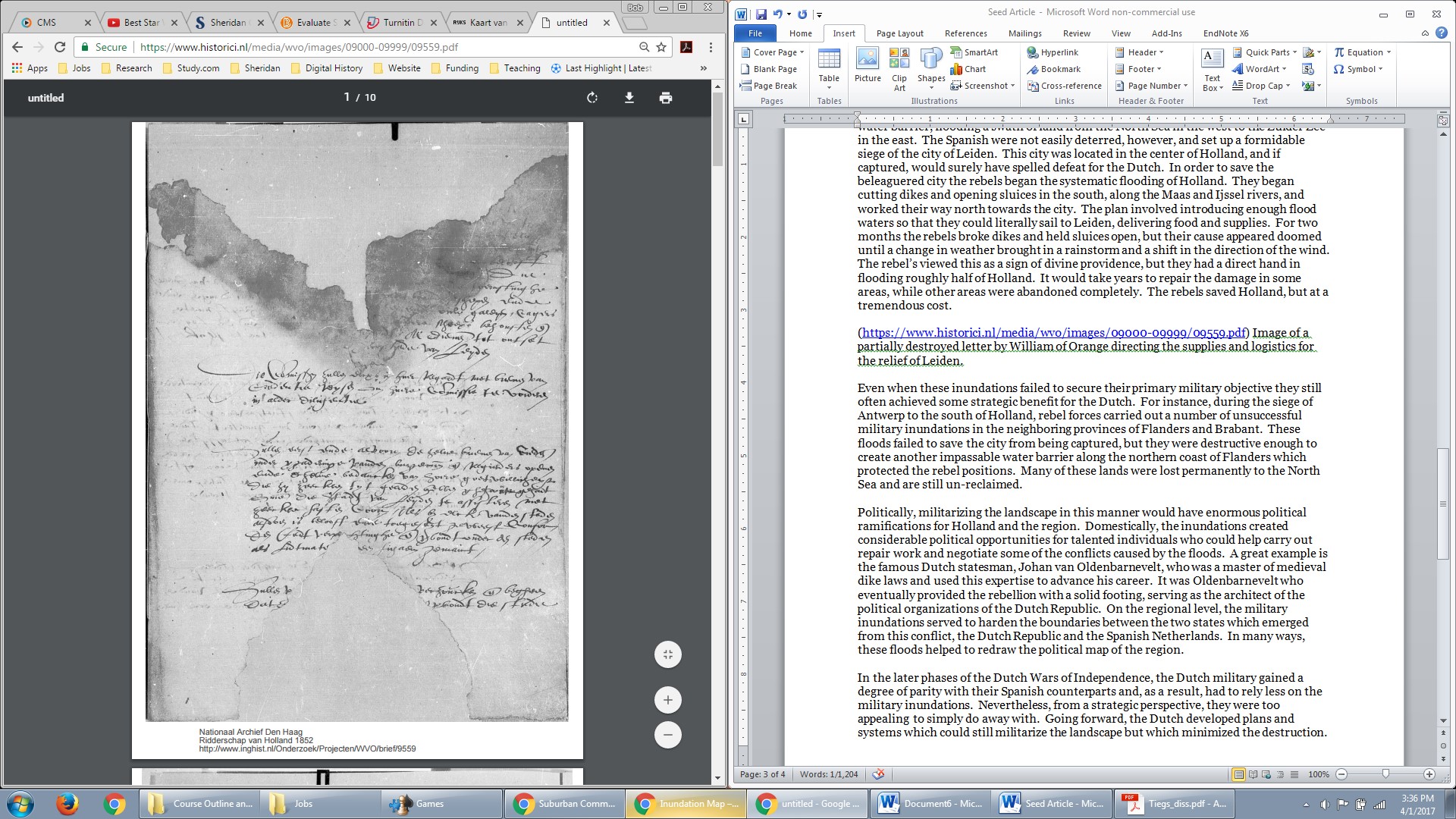Toggle the ruler view button
The image size is (1456, 819).
1442,120
